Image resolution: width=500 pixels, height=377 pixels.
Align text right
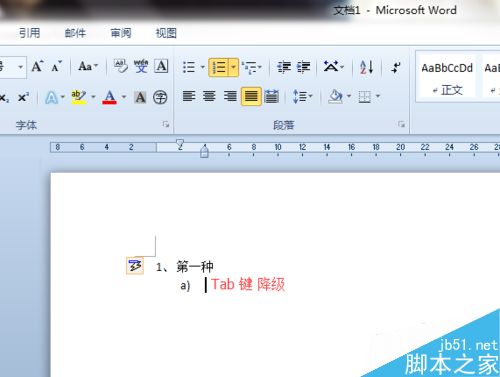230,96
